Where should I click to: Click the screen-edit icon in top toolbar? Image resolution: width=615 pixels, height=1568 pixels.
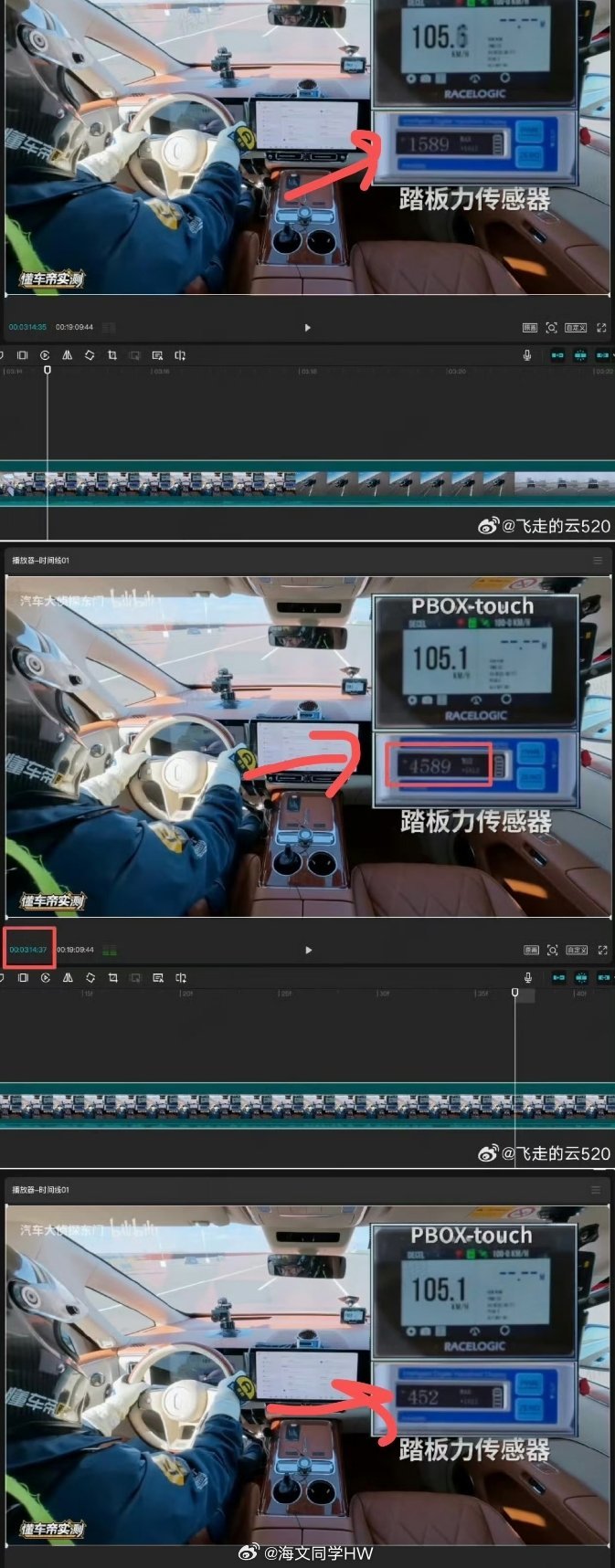pyautogui.click(x=157, y=355)
